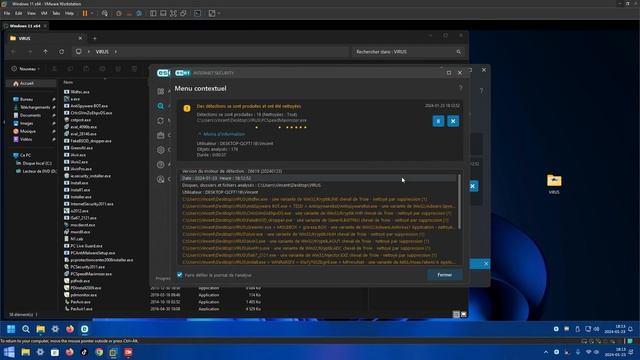This screenshot has height=360, width=640.
Task: Open the ESET account sidebar icon
Action: click(x=160, y=179)
